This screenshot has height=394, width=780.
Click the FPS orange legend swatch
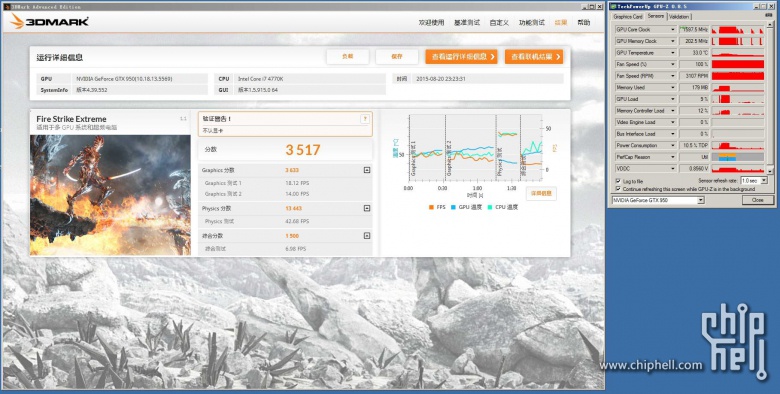431,207
